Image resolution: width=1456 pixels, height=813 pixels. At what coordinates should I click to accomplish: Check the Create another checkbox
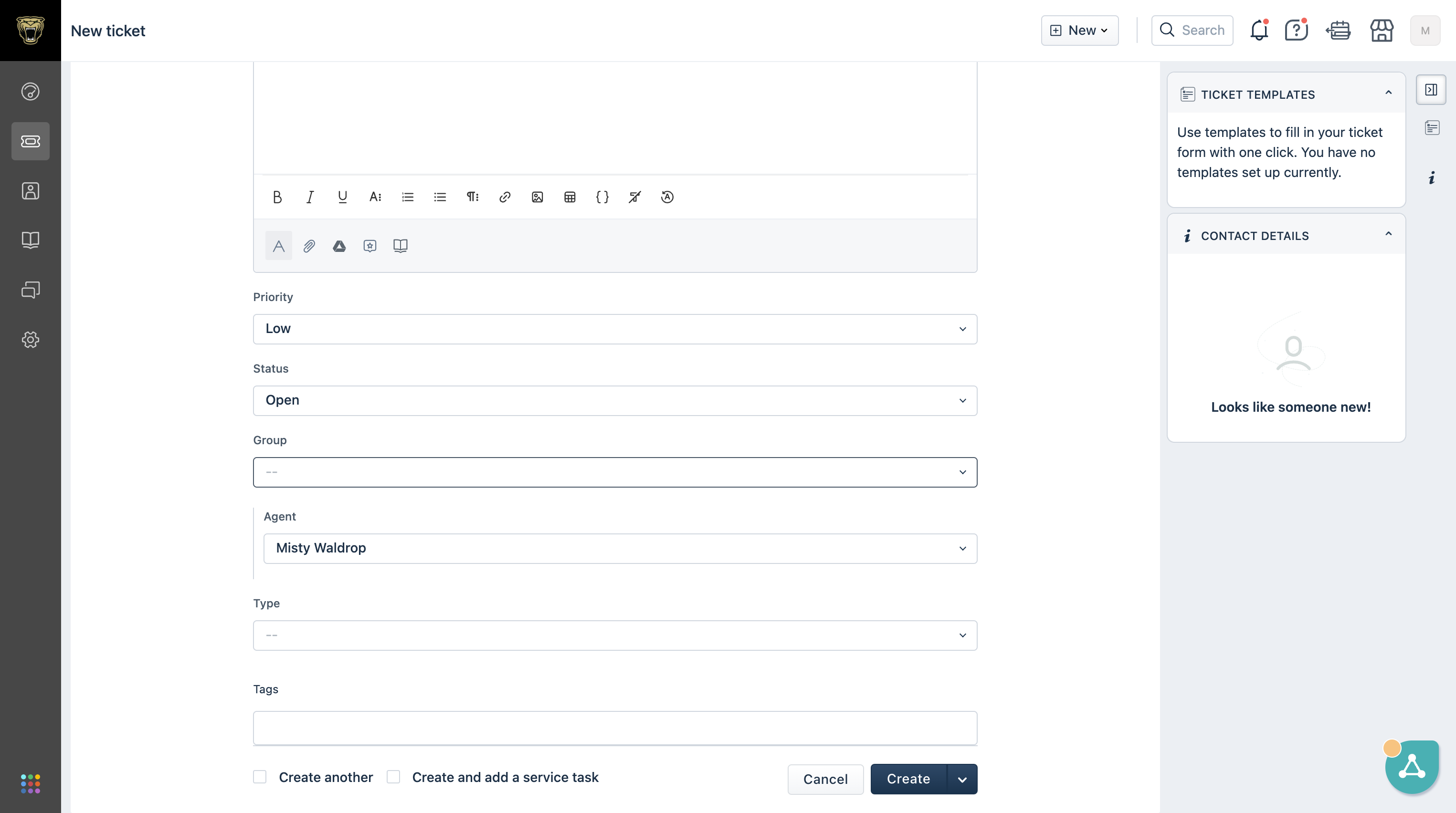[260, 777]
